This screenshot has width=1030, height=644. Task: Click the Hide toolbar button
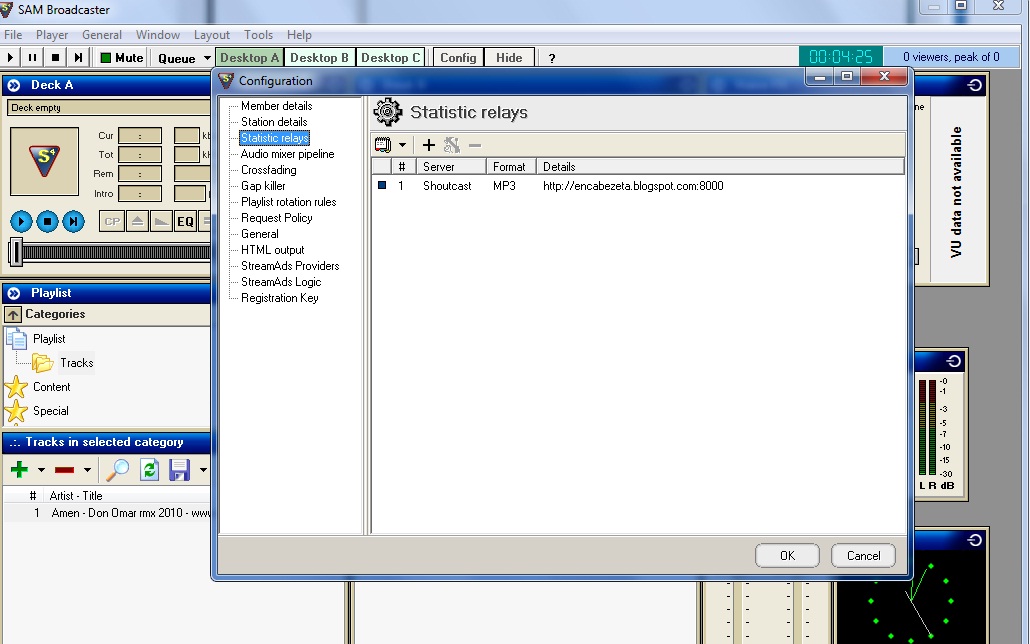click(509, 58)
